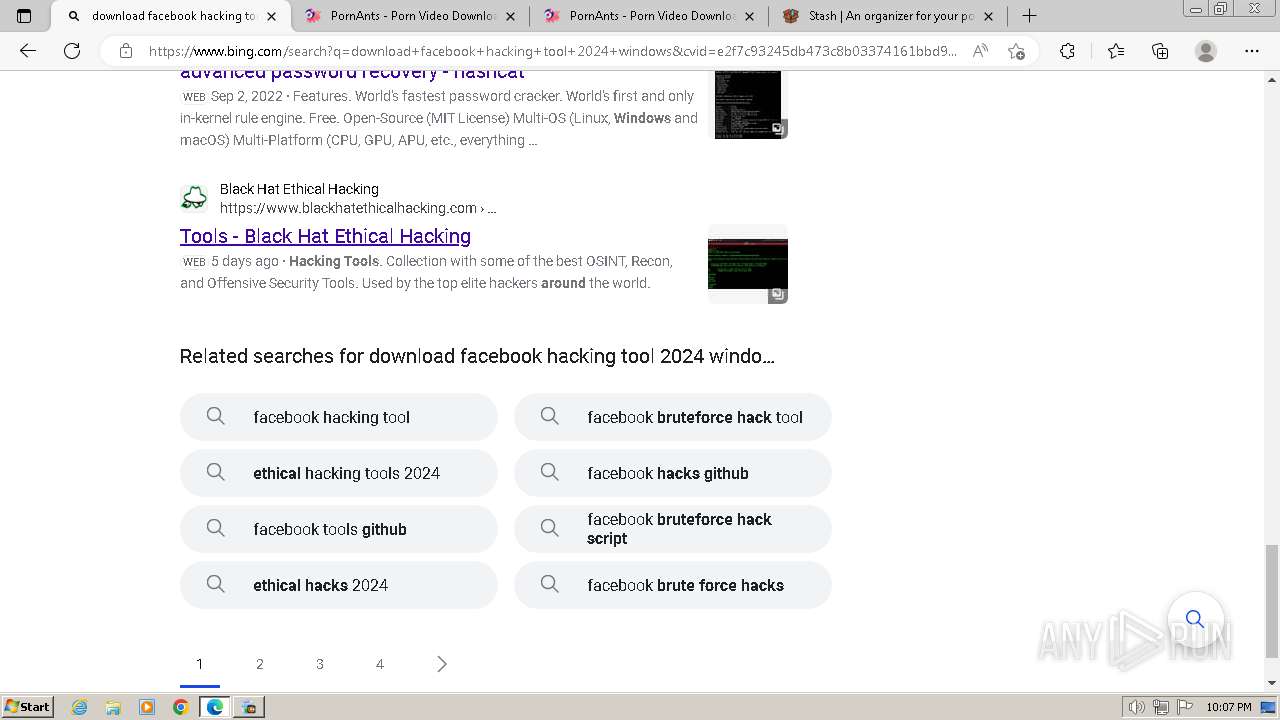Click the floating blue search button
The height and width of the screenshot is (720, 1280).
[1195, 619]
